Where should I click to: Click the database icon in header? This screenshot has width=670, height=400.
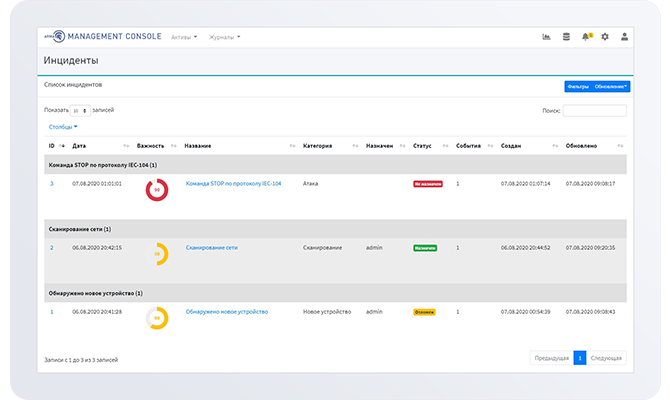[567, 37]
